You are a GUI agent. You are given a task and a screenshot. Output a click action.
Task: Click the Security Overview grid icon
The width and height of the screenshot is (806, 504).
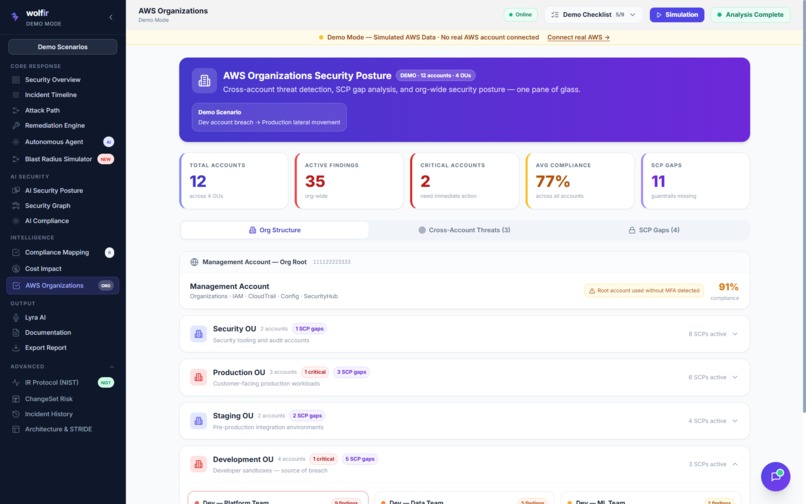pos(16,80)
